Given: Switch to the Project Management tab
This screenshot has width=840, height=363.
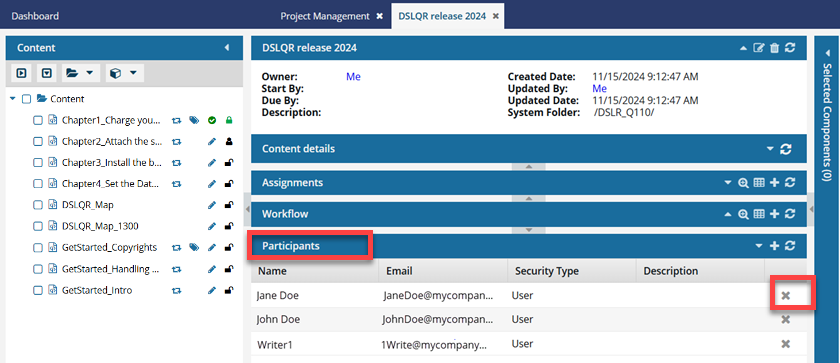Looking at the screenshot, I should (x=325, y=16).
